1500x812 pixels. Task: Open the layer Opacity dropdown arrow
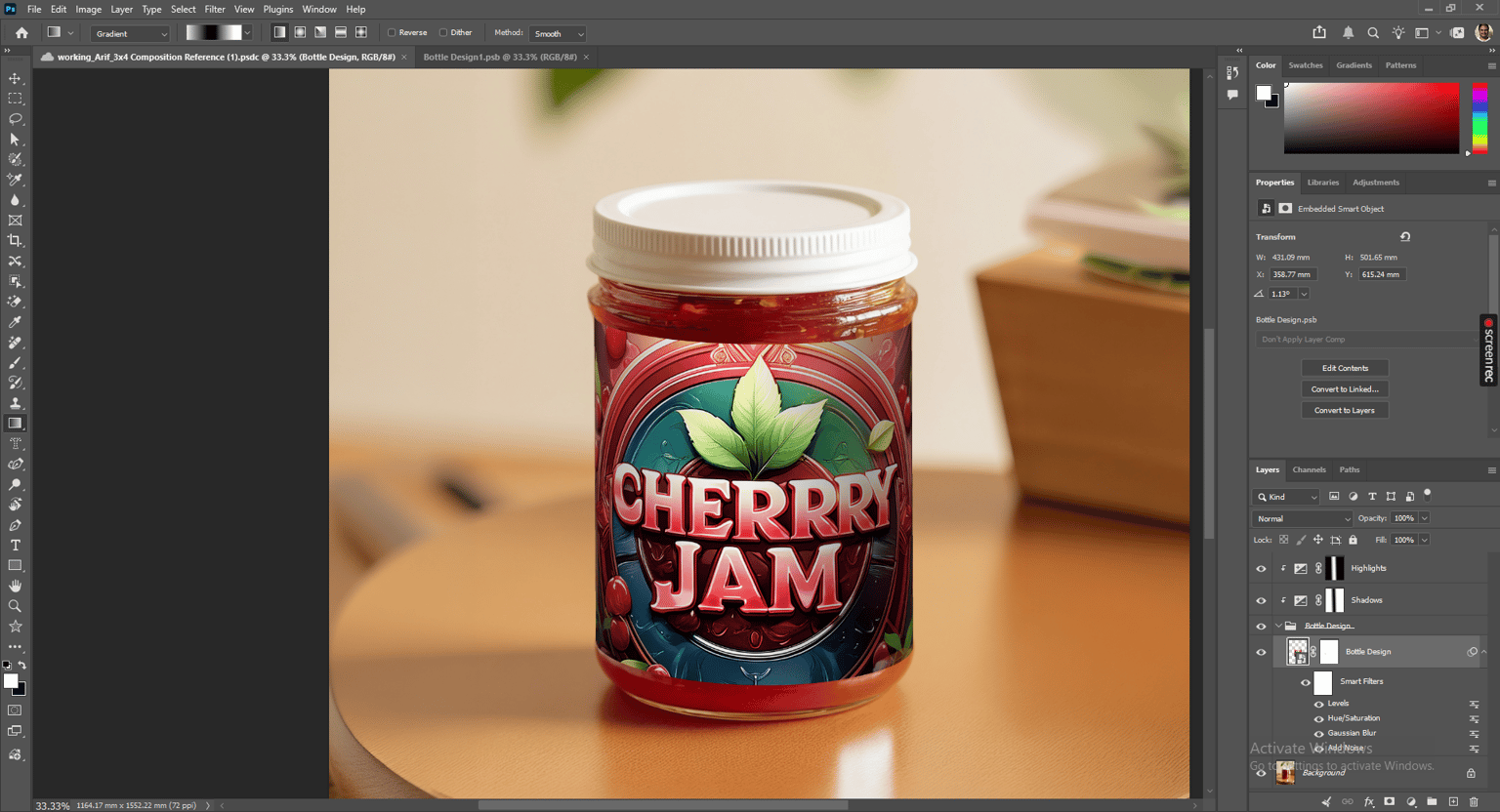[1425, 518]
